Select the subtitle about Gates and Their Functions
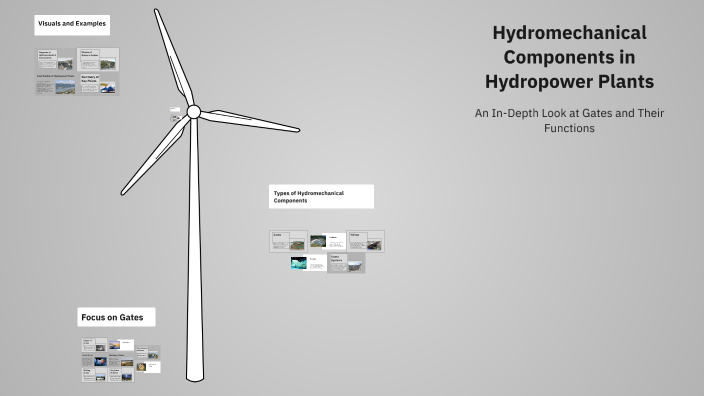 pos(569,120)
